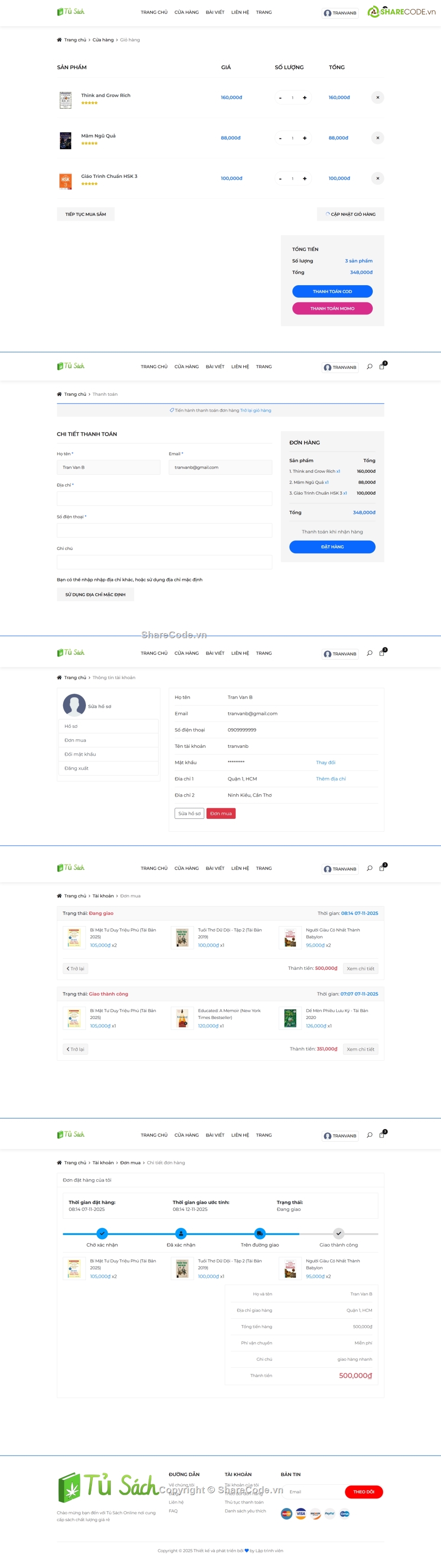
Task: Click the THEO DÕI subscribe button
Action: tap(364, 1492)
